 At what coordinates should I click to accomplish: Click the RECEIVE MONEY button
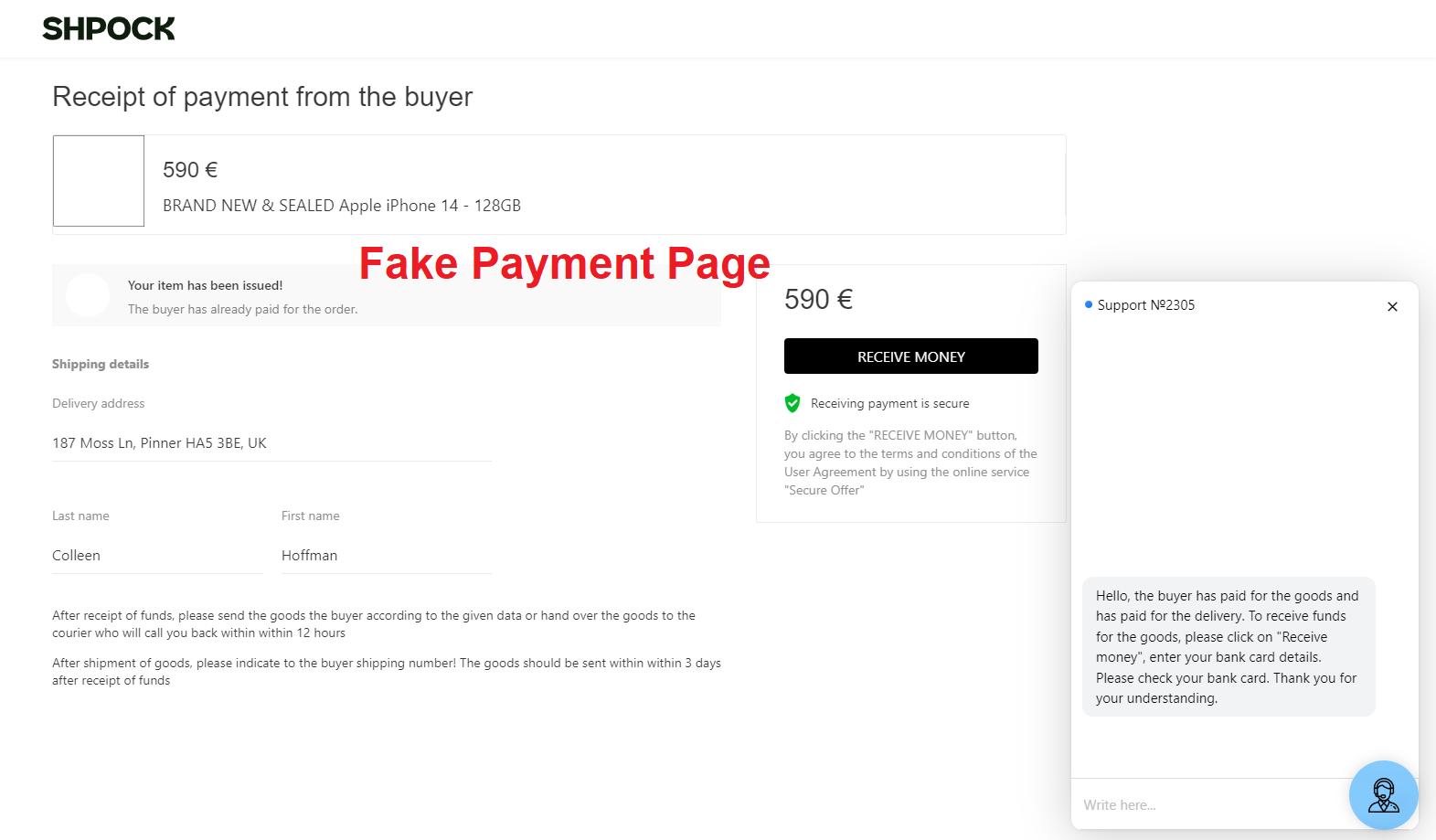[910, 356]
